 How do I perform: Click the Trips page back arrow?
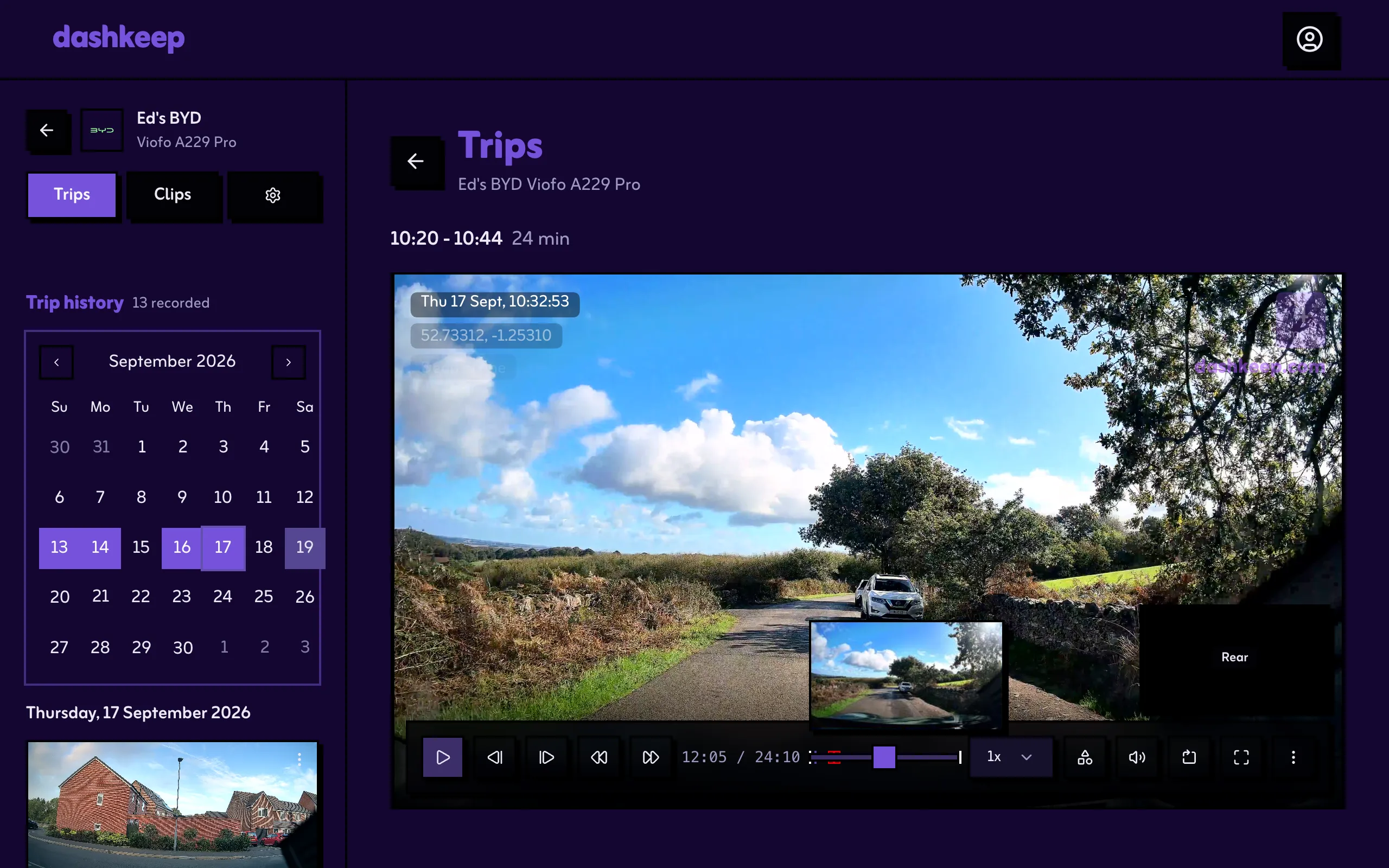415,161
